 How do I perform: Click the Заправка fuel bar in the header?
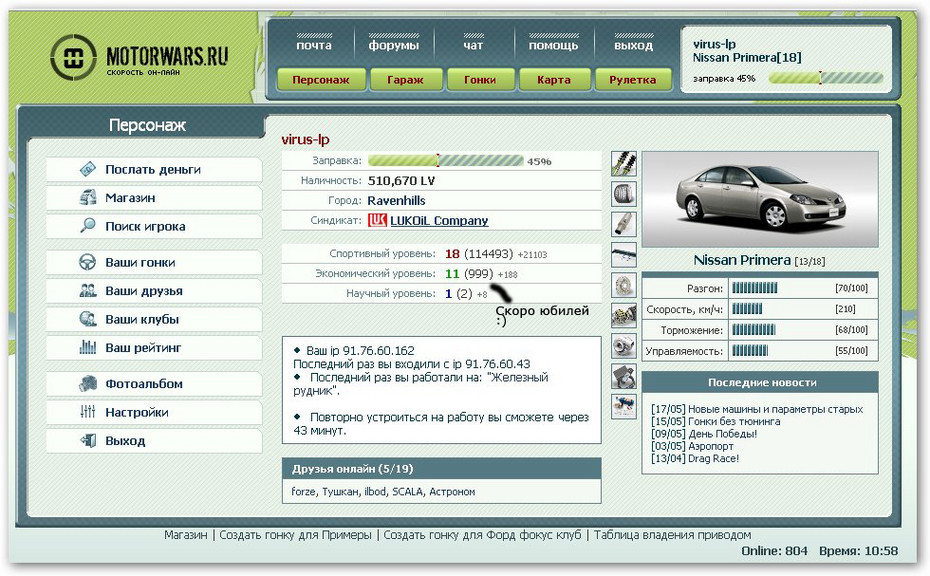(826, 78)
